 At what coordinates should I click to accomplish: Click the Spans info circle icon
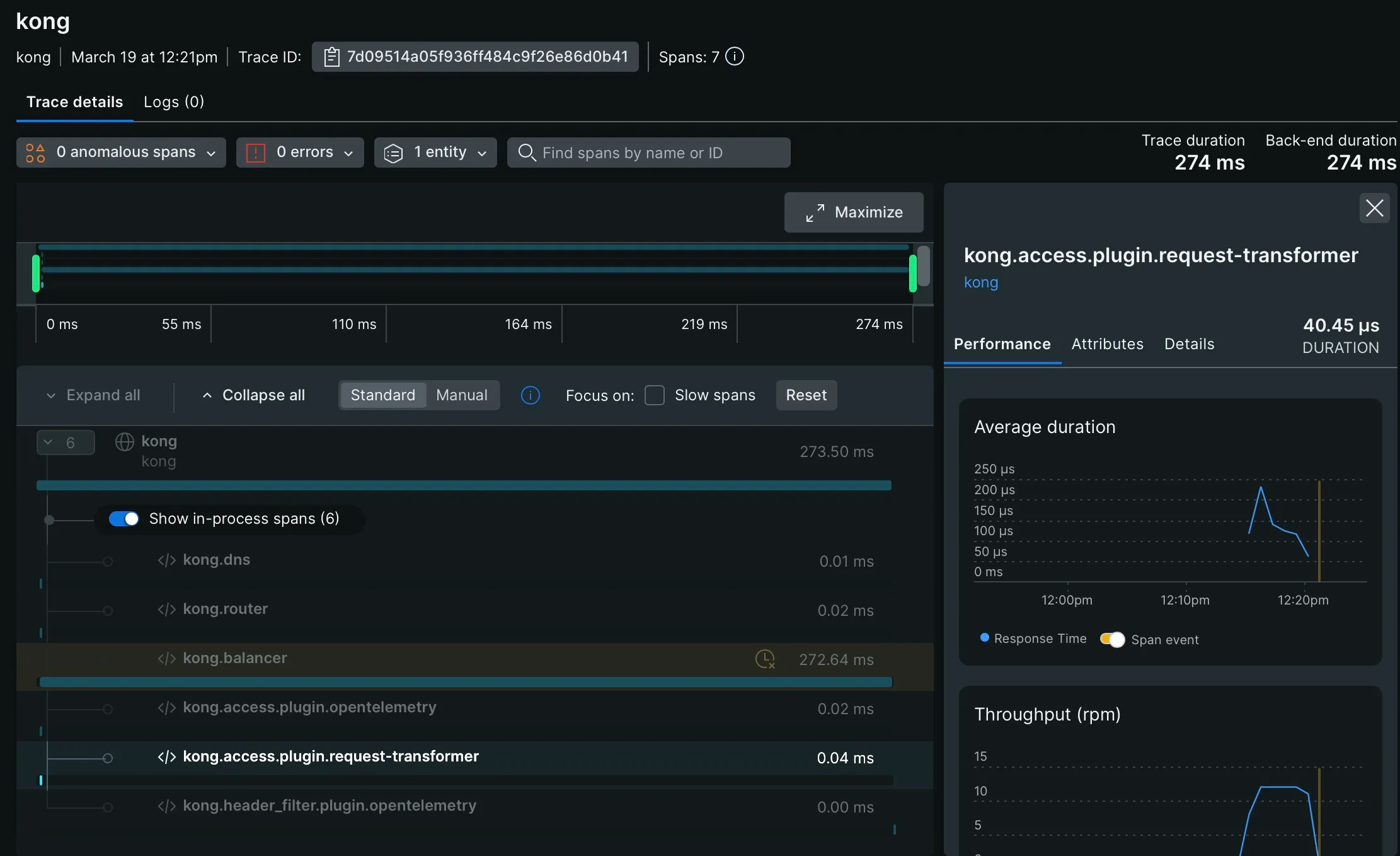pos(734,57)
